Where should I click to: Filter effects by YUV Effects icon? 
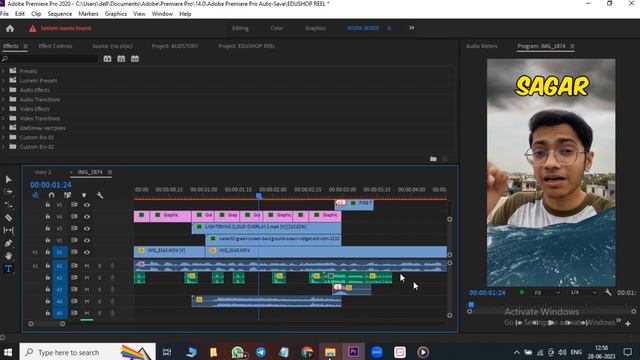pos(135,59)
